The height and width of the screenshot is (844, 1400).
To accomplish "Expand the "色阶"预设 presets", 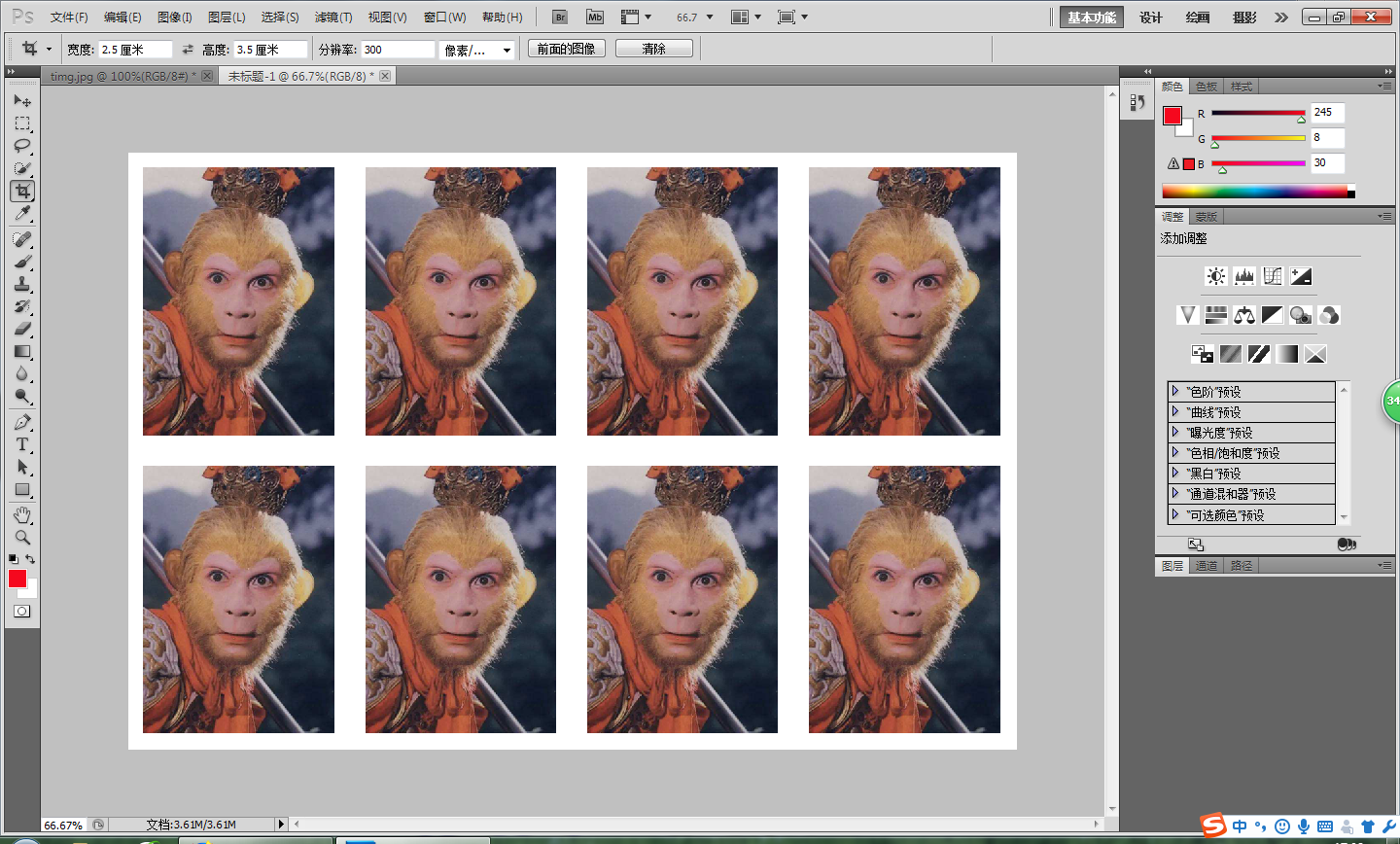I will 1174,392.
